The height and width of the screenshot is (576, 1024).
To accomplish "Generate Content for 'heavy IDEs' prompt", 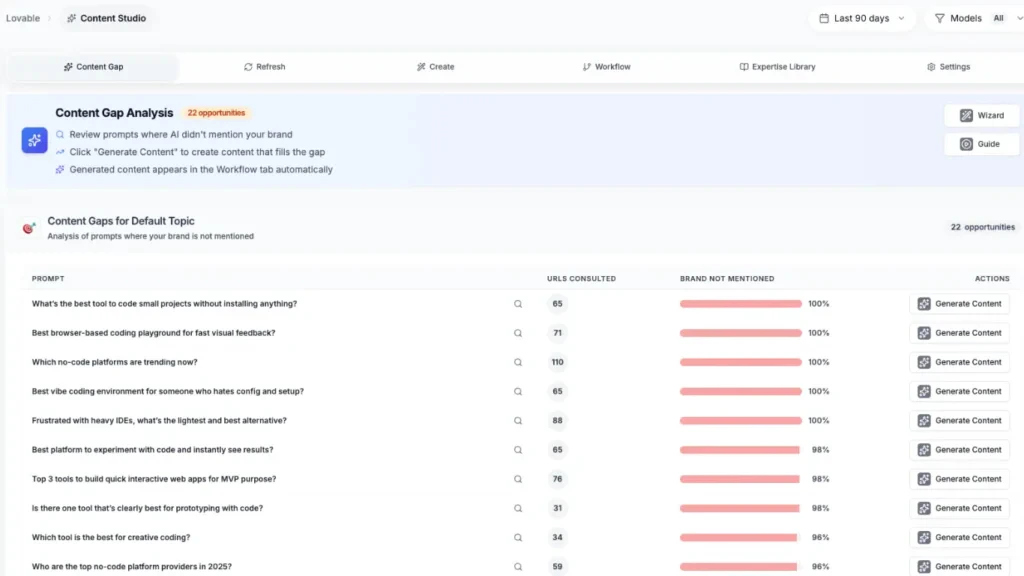I will pos(959,421).
